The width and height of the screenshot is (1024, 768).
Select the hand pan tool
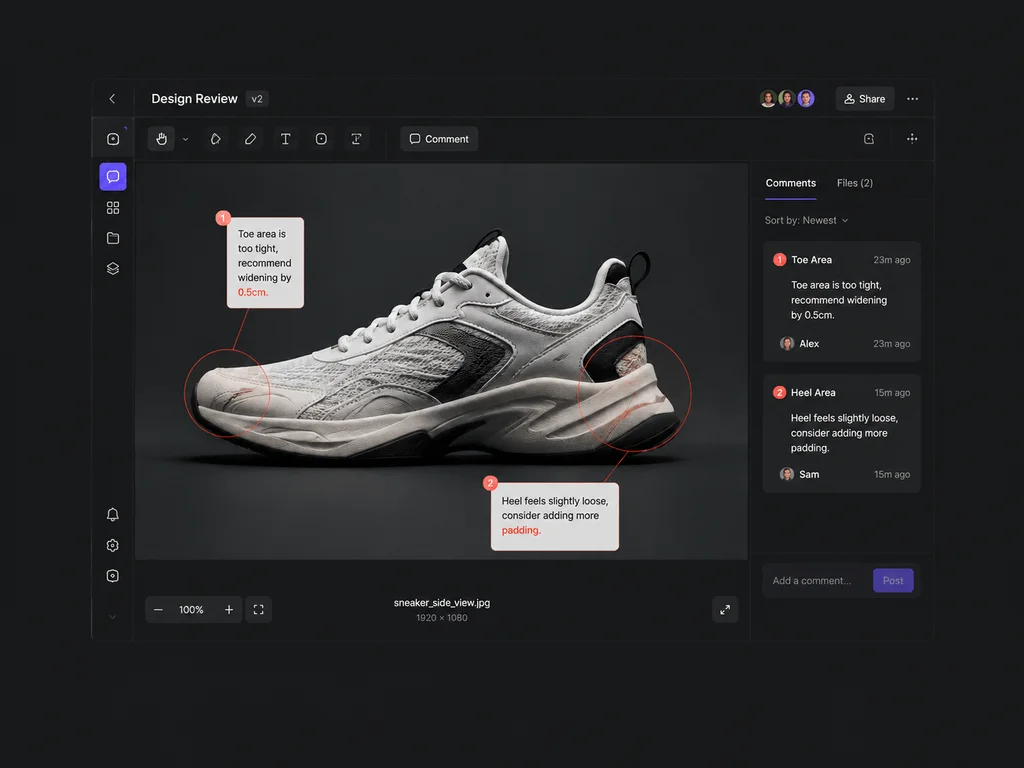pyautogui.click(x=161, y=138)
